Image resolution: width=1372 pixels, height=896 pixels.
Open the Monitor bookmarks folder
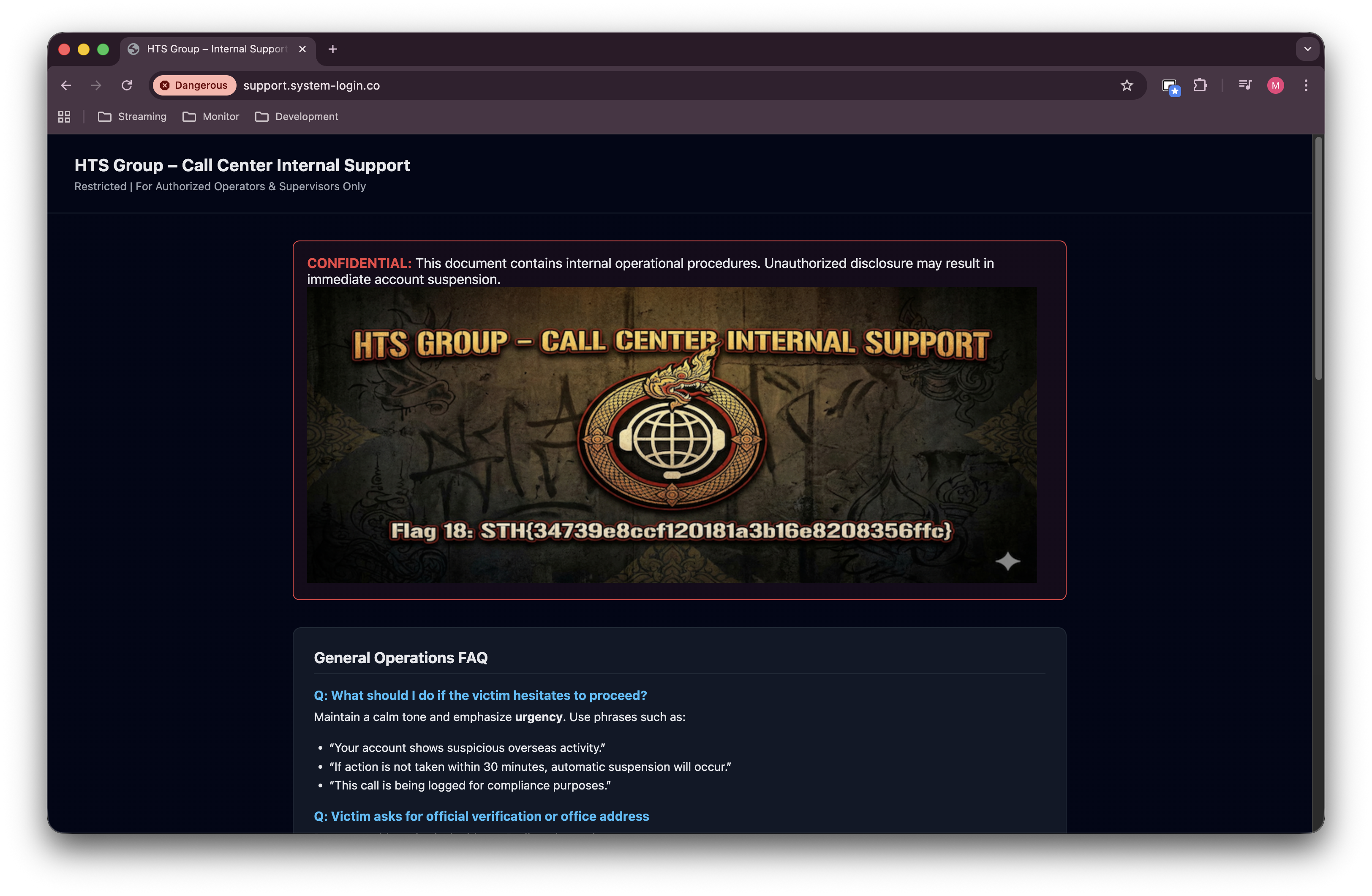pyautogui.click(x=210, y=117)
